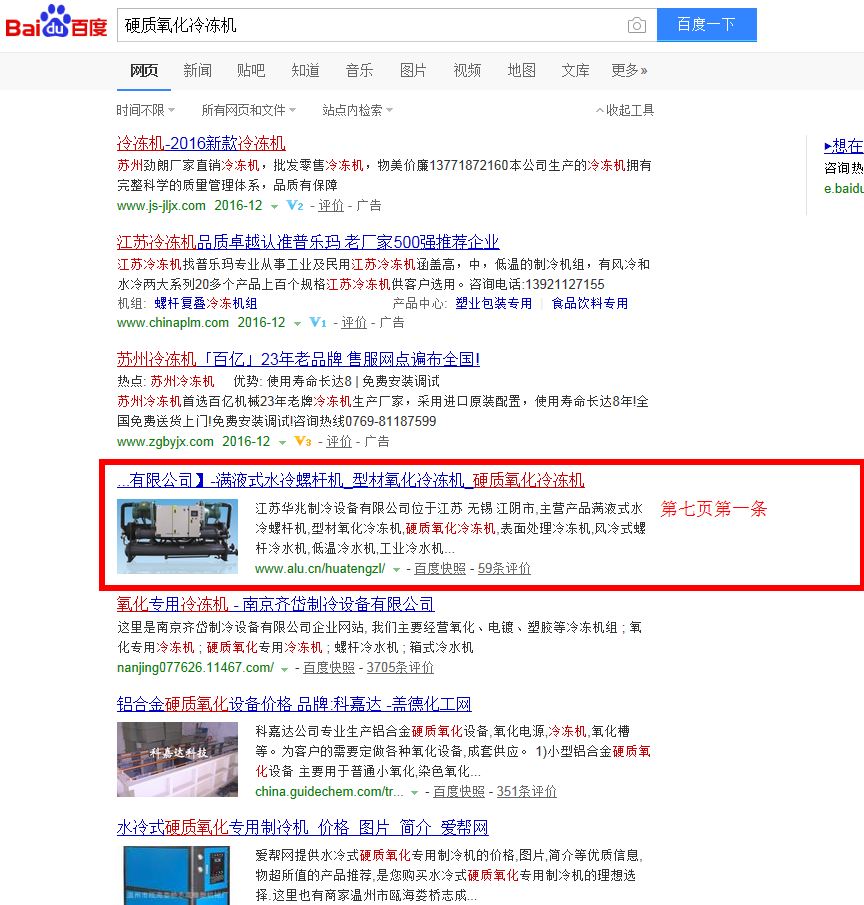
Task: Open dropdown arrow beside www.zgbyjx.com
Action: 282,443
